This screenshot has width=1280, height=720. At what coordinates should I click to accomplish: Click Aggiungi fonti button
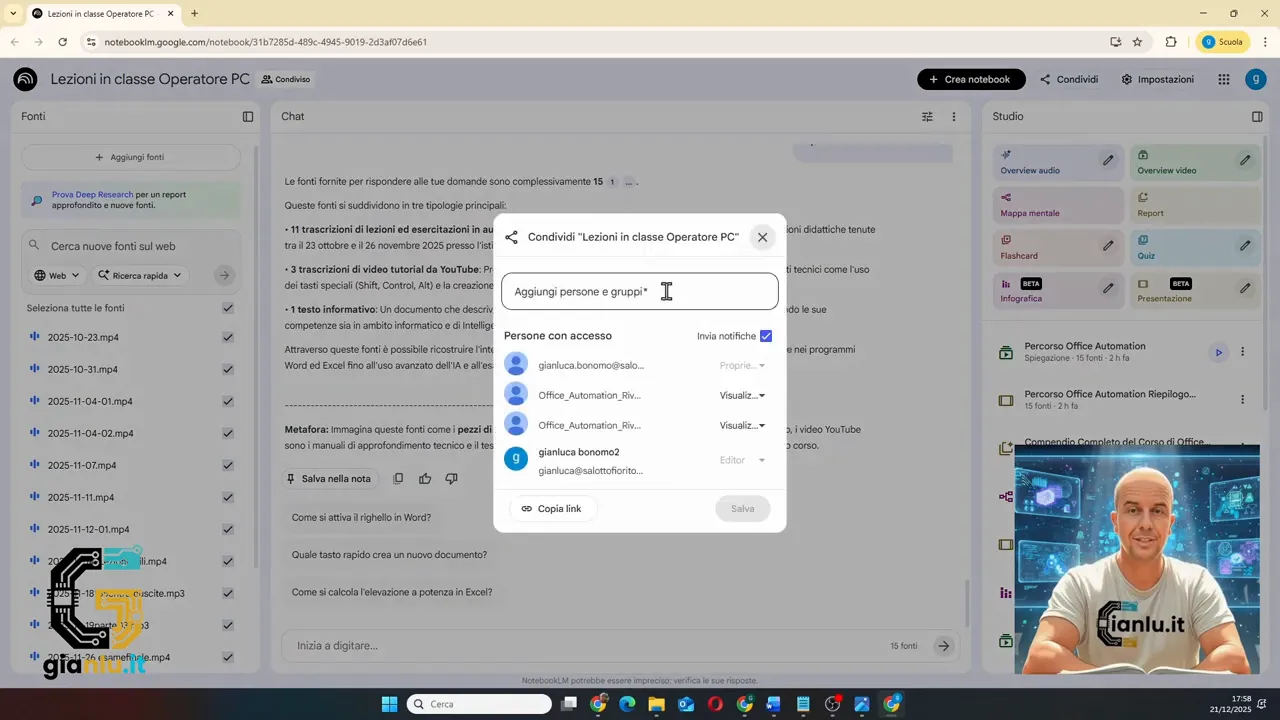130,157
